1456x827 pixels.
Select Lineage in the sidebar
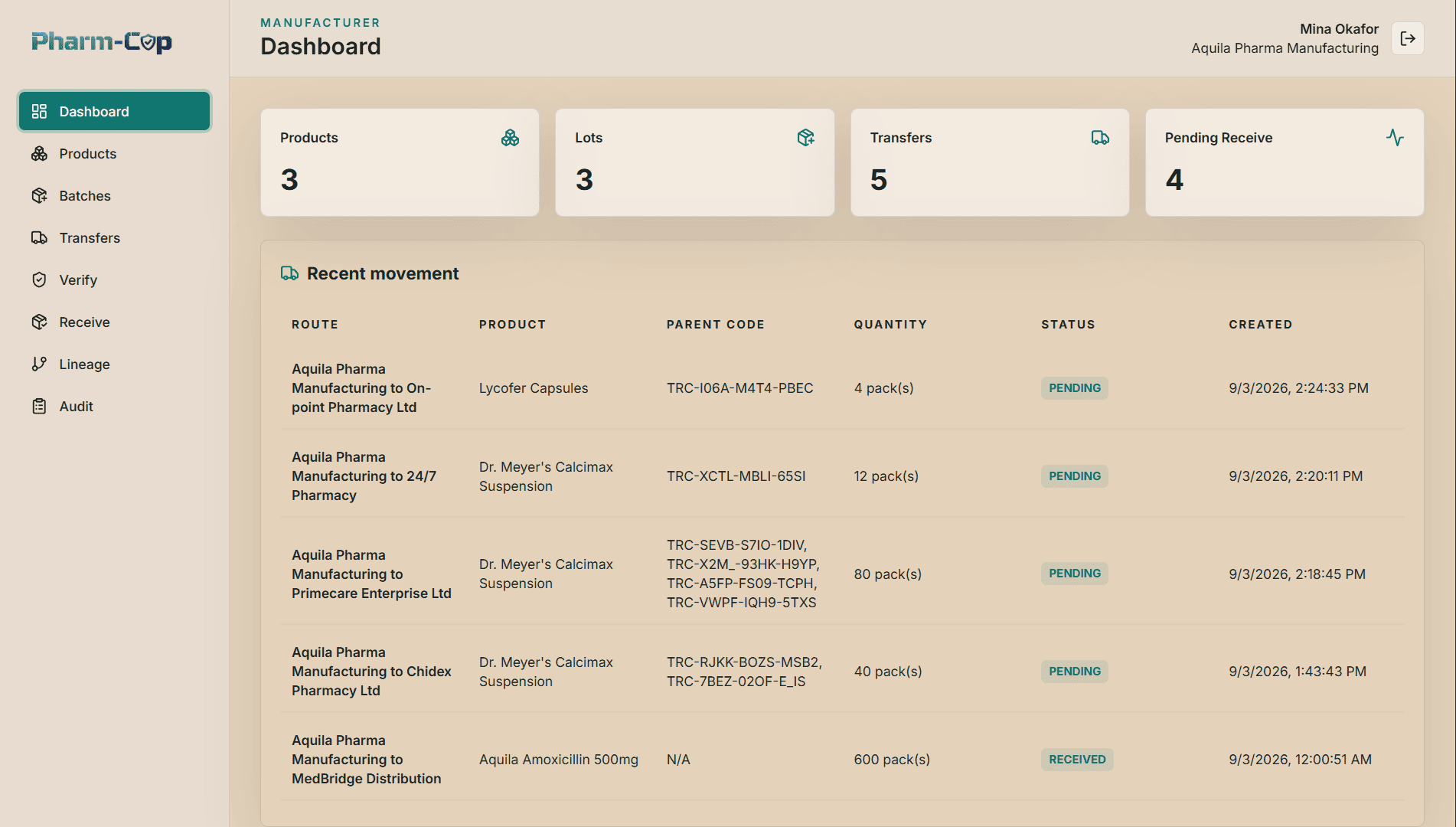pyautogui.click(x=115, y=364)
